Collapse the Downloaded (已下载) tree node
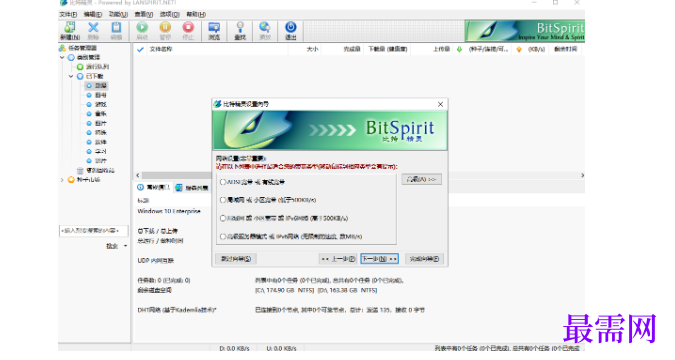The image size is (675, 360). 71,76
